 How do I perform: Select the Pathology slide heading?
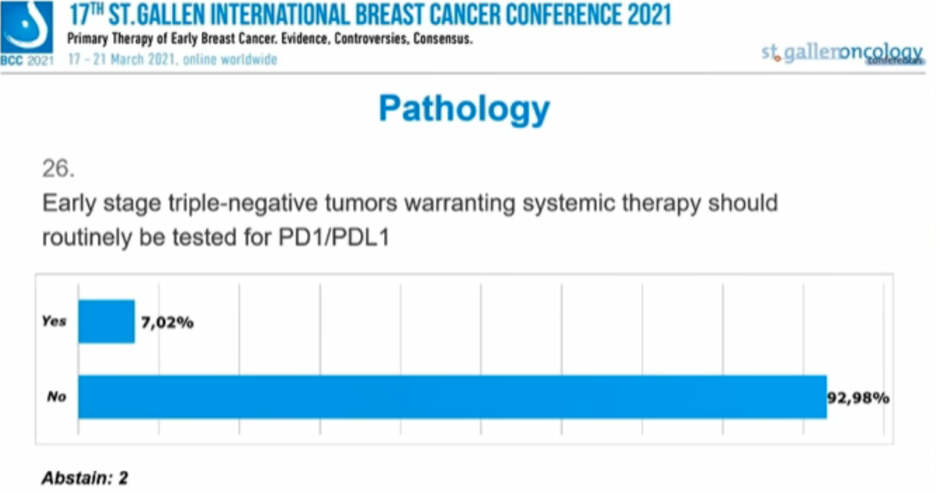pos(464,108)
